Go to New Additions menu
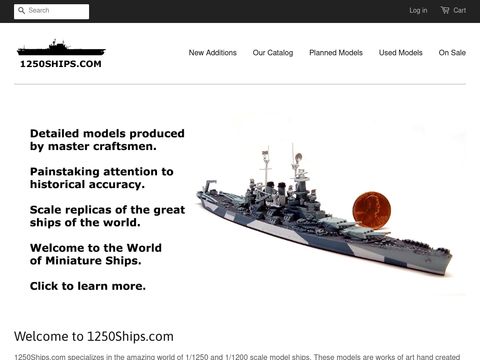 (213, 53)
